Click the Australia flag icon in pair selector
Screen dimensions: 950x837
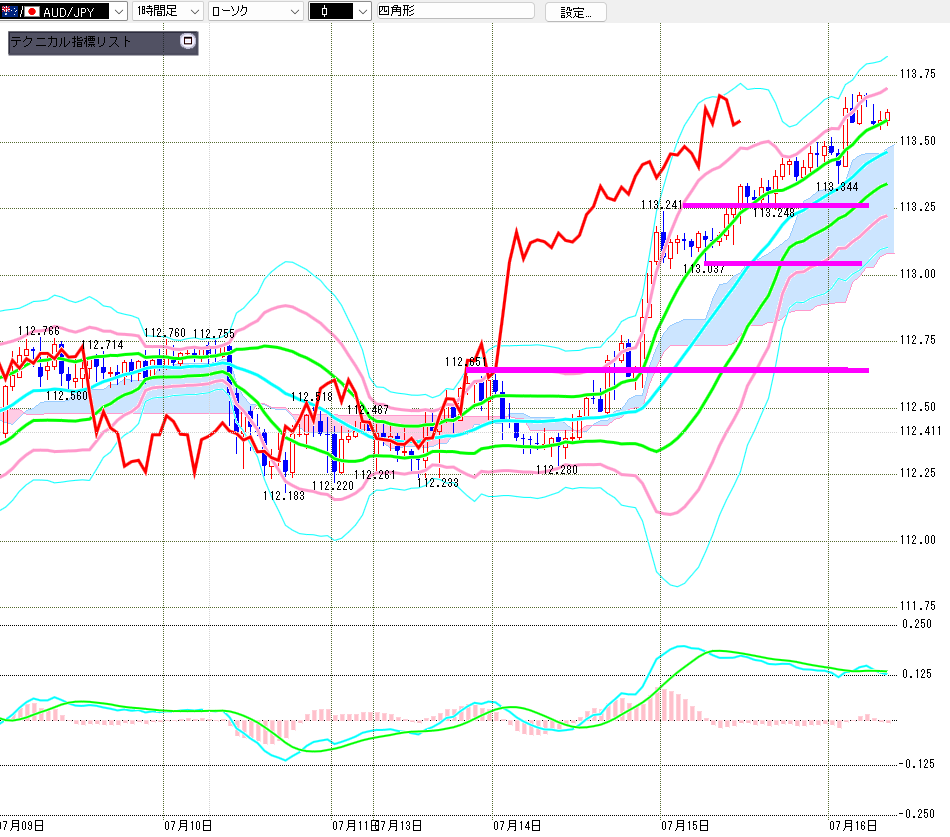pyautogui.click(x=10, y=11)
